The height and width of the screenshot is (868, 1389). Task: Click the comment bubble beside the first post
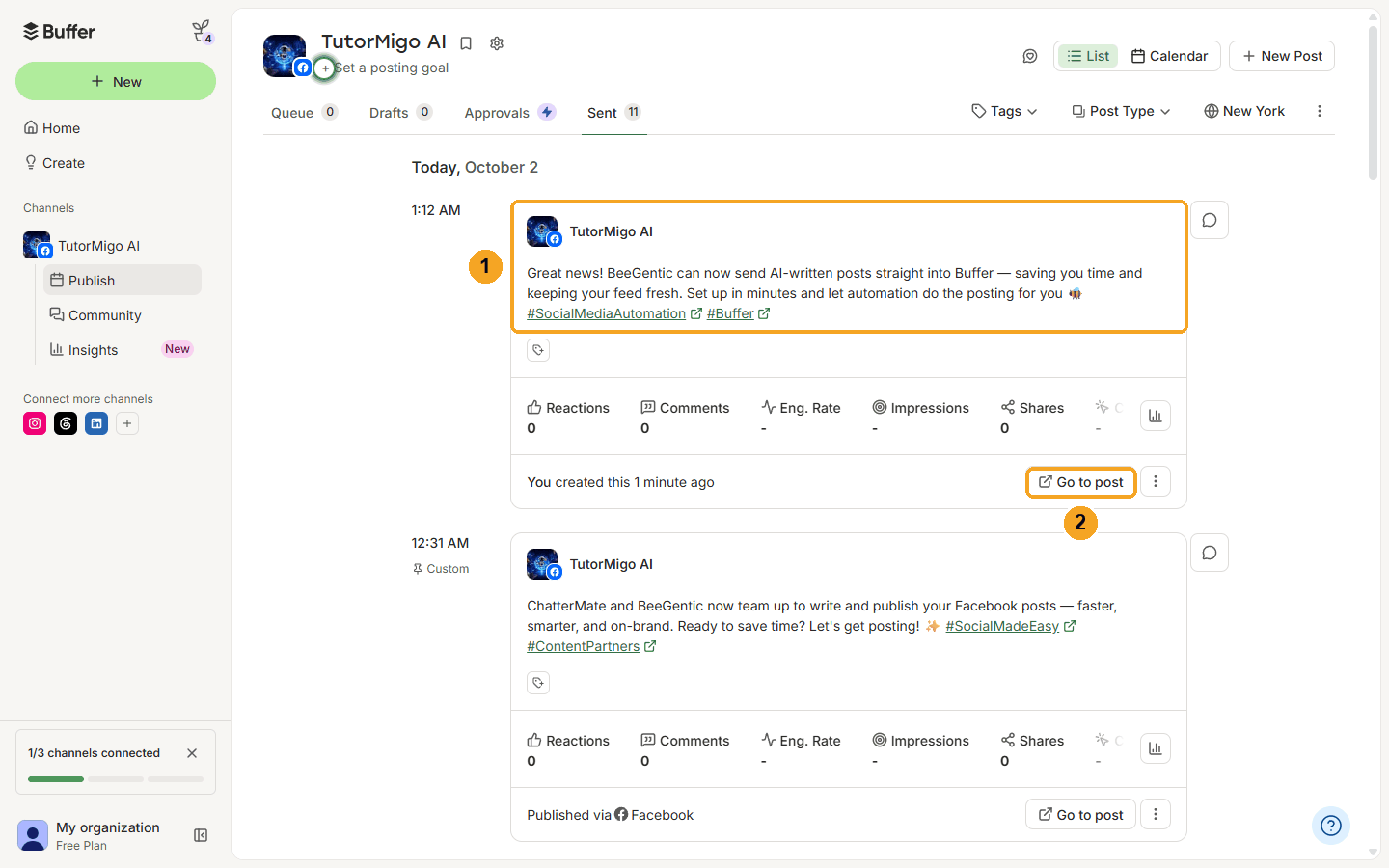1210,220
